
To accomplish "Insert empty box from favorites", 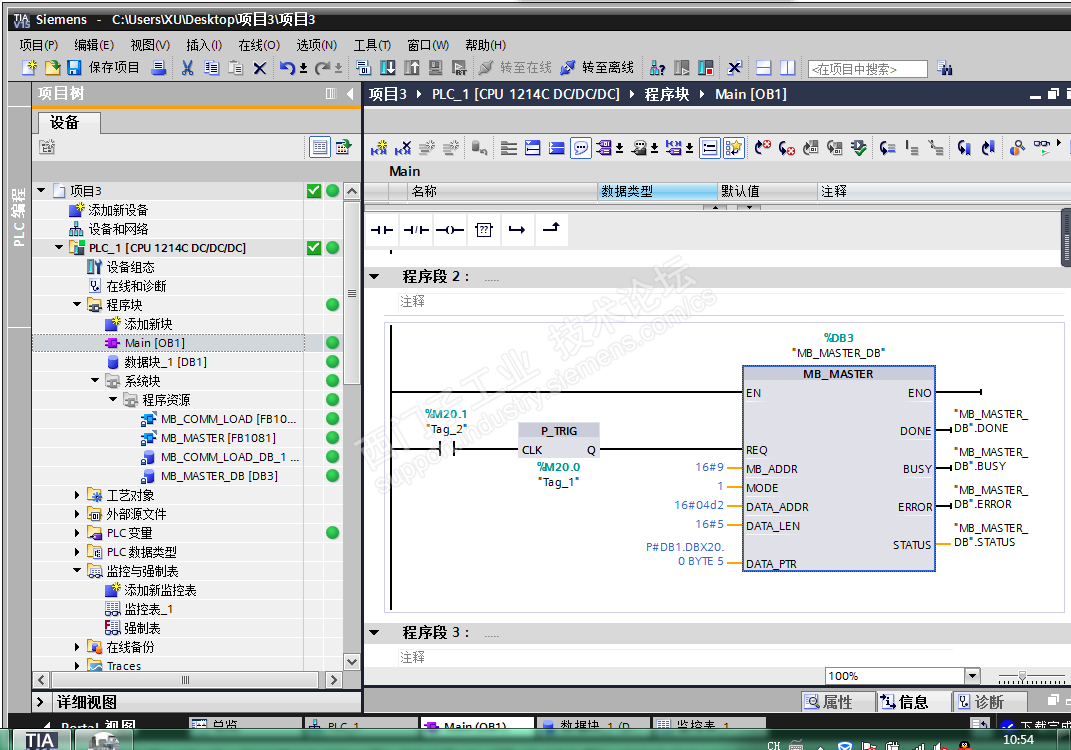I will pos(484,230).
